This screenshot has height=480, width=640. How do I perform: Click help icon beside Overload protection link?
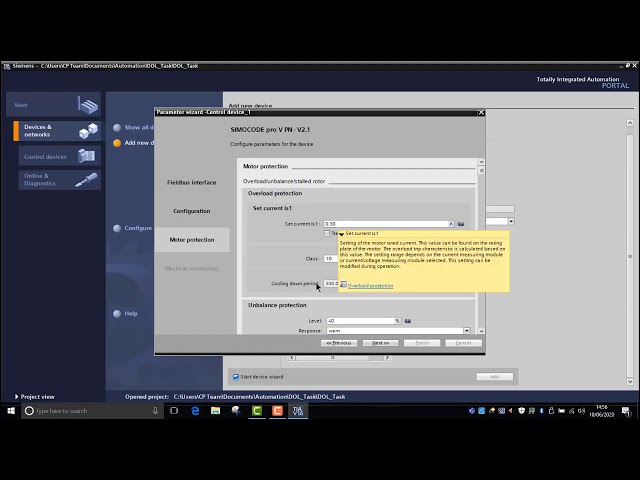343,284
